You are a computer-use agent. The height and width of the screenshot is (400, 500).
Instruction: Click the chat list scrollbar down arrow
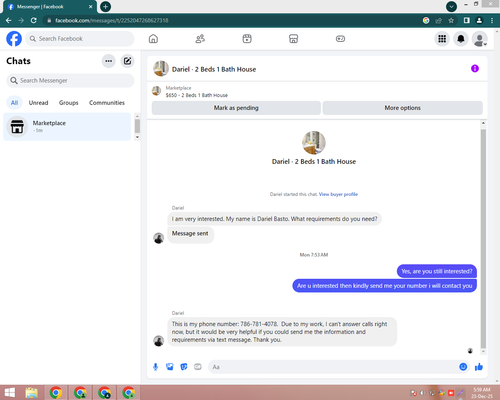coord(137,137)
